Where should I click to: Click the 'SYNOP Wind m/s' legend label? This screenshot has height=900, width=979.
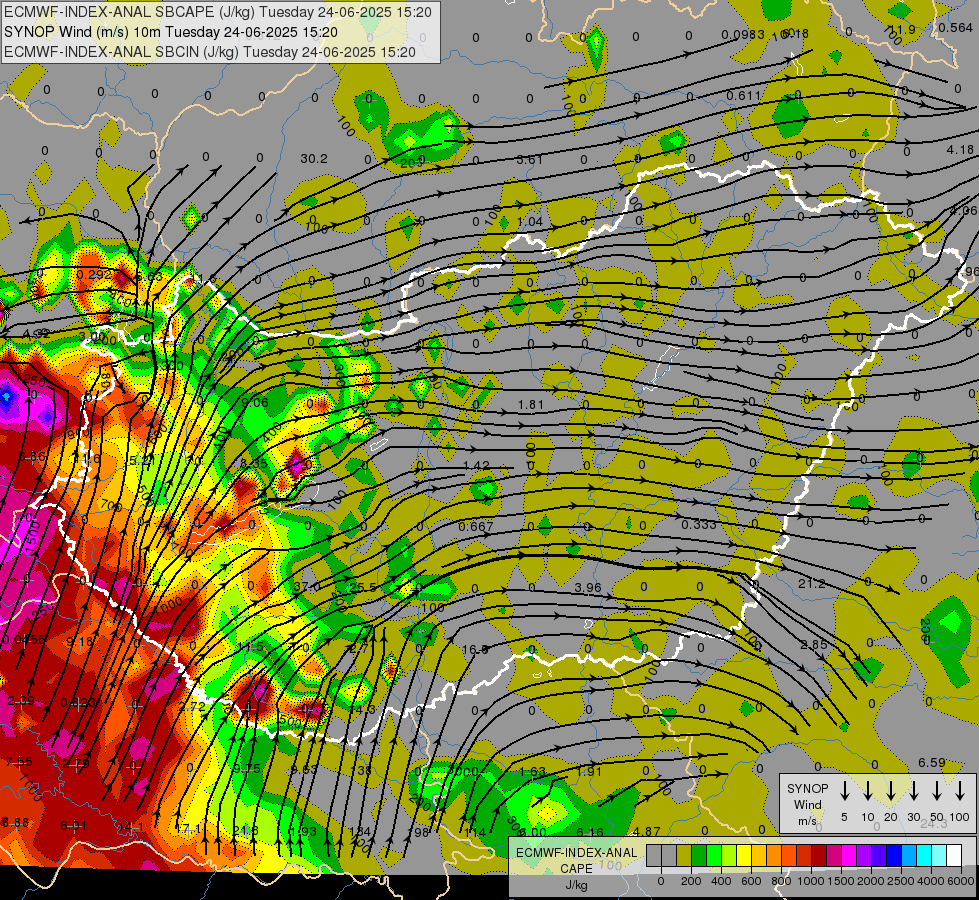[x=807, y=804]
